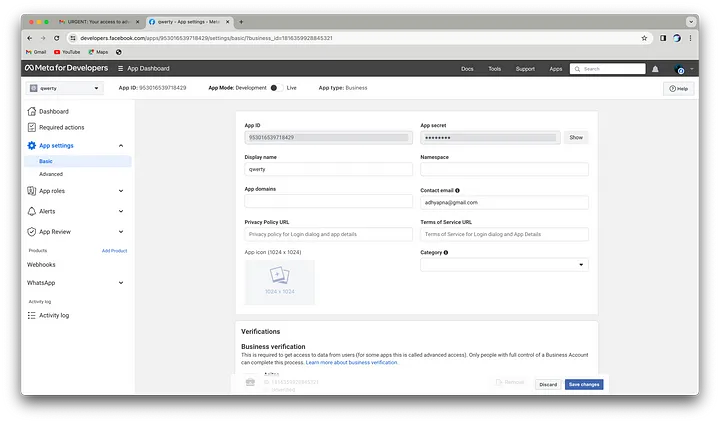Click the App settings gear icon

tap(32, 146)
